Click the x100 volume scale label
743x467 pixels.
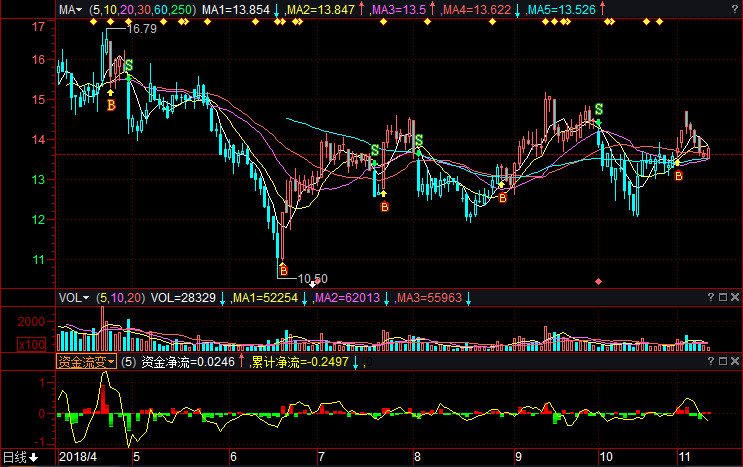(32, 344)
